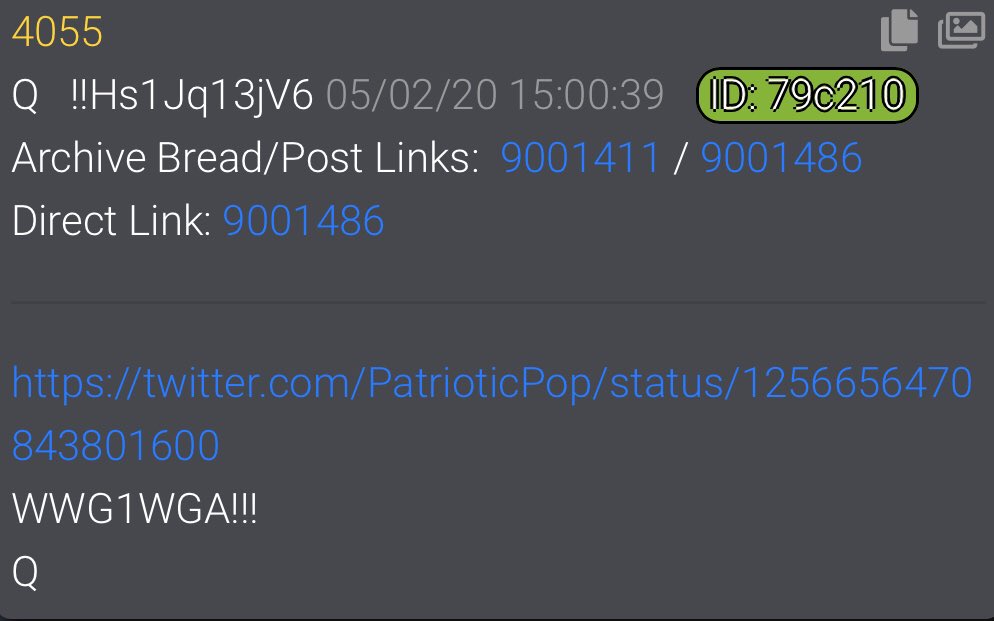Click the Direct Link label

[112, 221]
